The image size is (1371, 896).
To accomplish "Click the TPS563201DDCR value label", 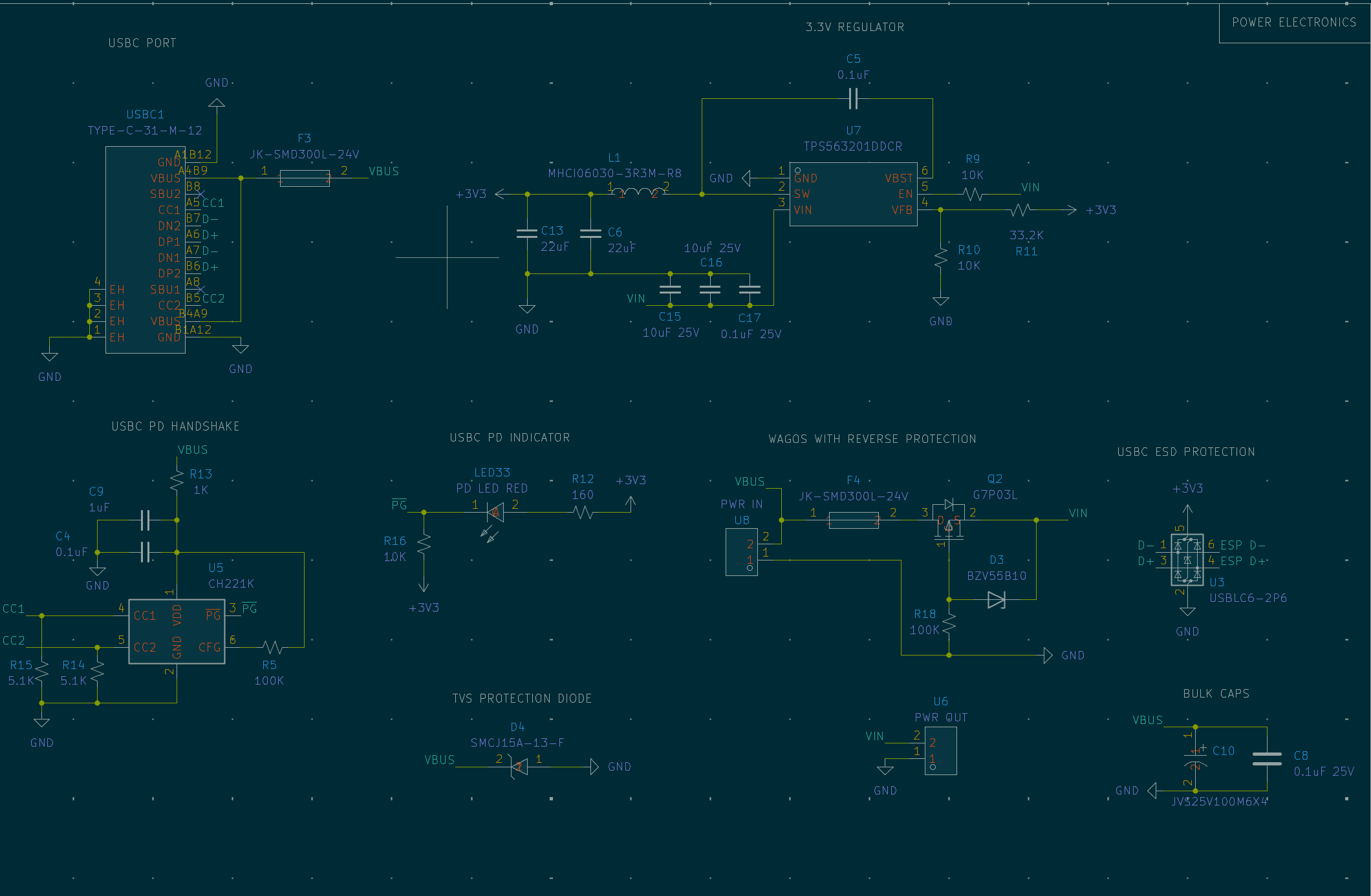I will pos(853,147).
